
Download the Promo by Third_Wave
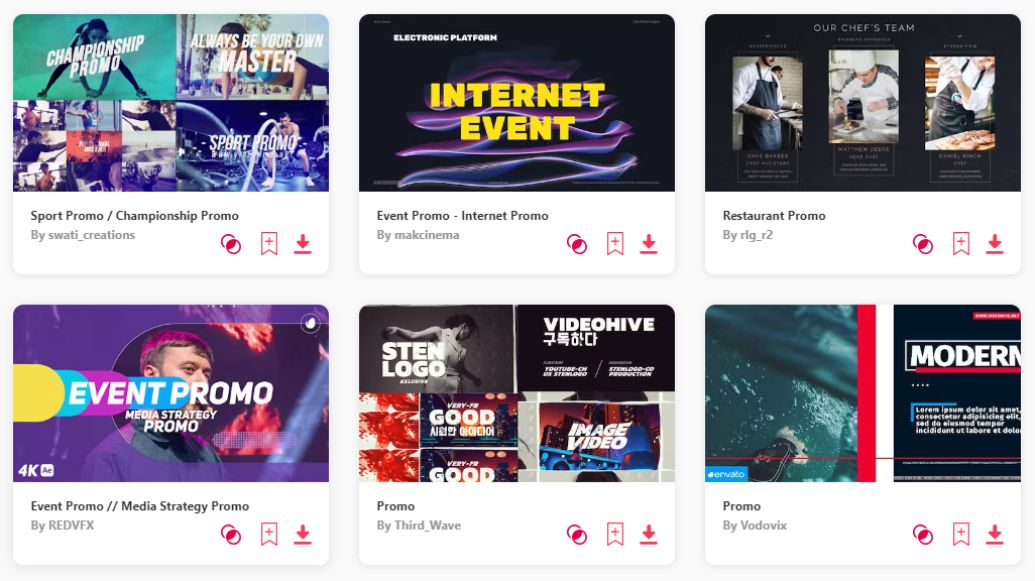pos(649,534)
